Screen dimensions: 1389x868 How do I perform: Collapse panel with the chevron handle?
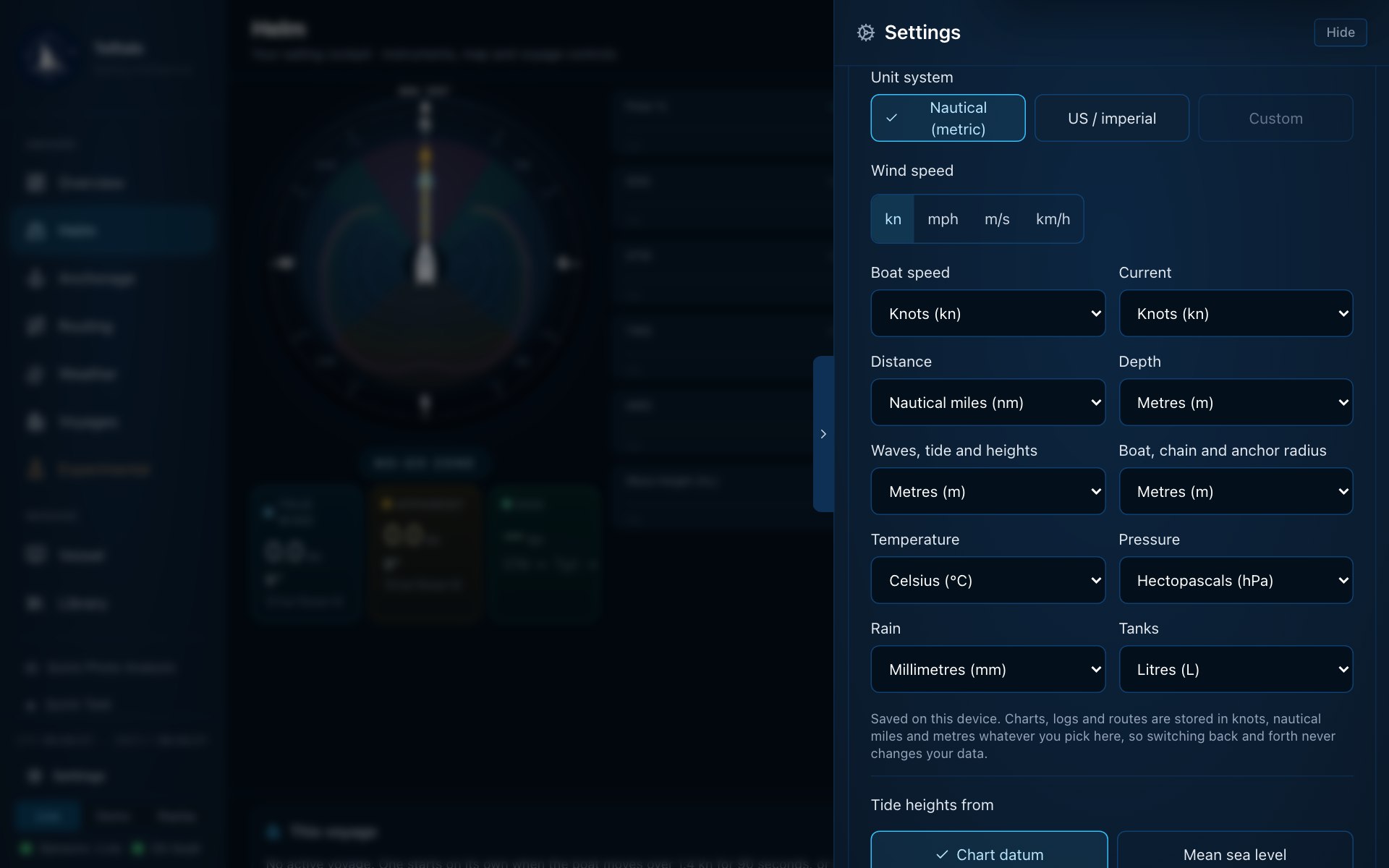[x=823, y=434]
